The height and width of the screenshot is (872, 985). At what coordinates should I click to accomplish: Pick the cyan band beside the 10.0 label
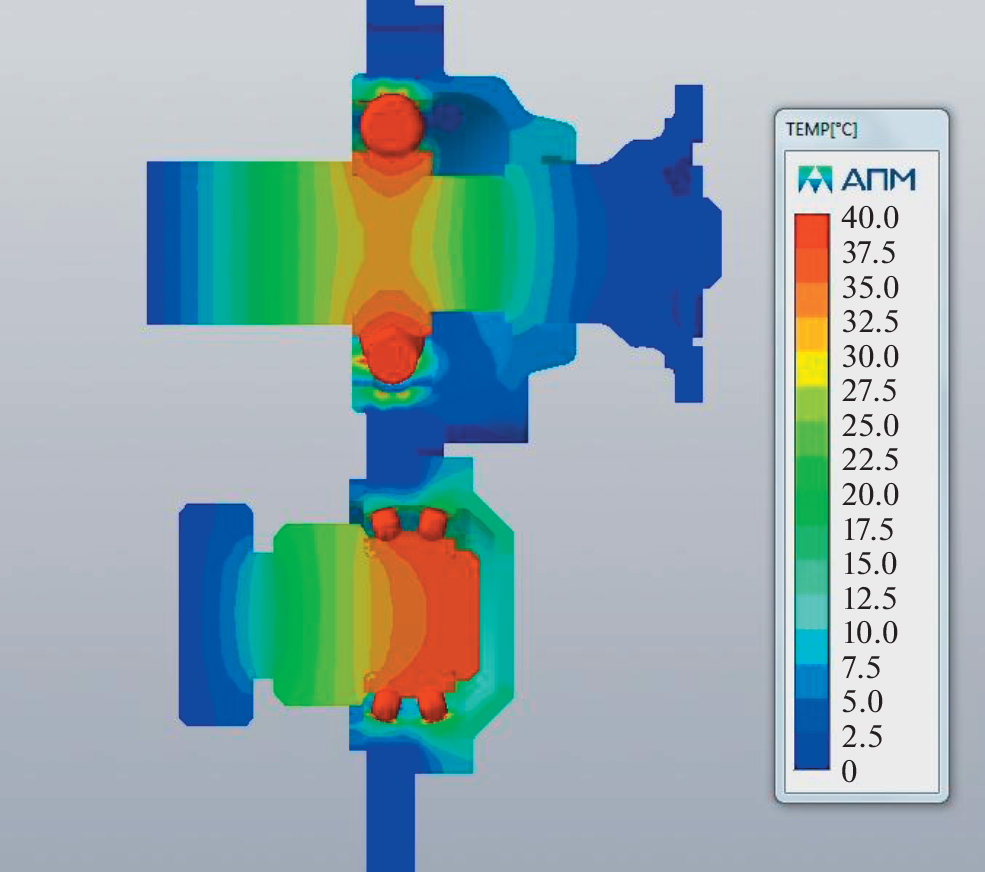point(812,633)
